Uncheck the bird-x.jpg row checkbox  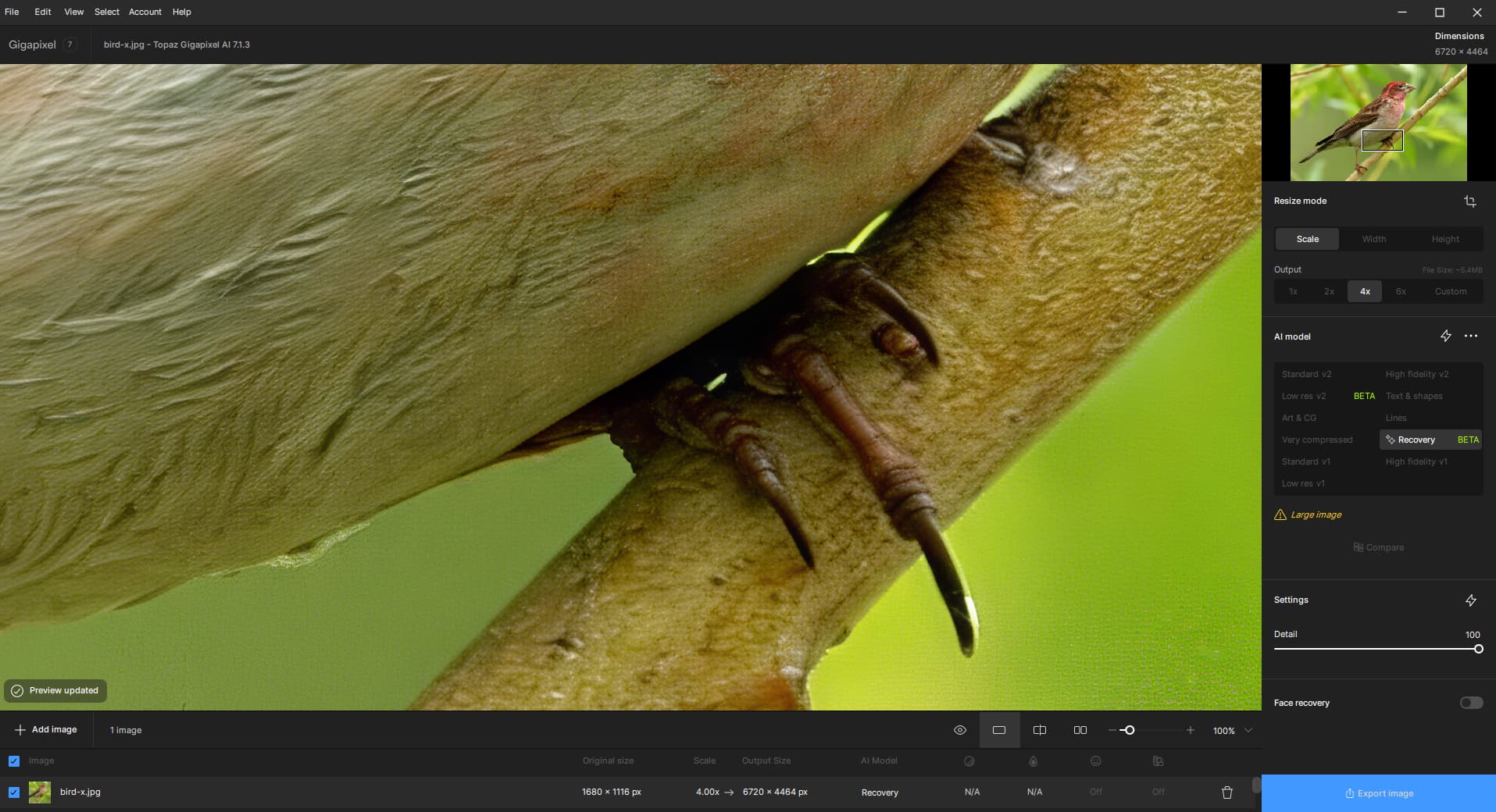pos(14,792)
